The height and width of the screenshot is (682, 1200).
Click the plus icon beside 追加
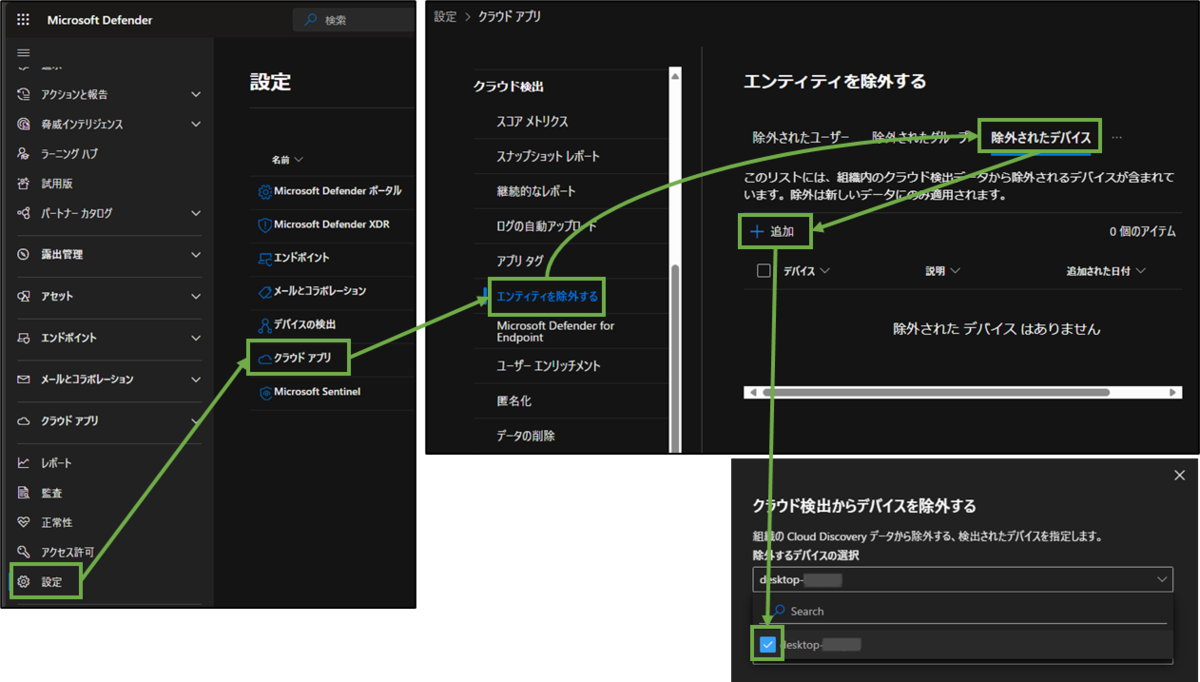(x=757, y=231)
